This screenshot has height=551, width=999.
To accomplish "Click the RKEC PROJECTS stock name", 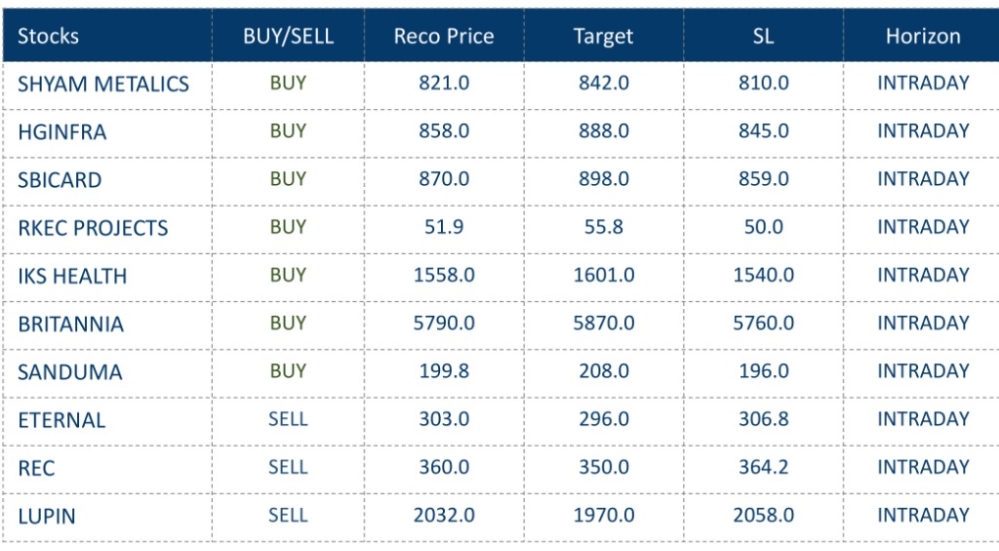I will tap(93, 228).
